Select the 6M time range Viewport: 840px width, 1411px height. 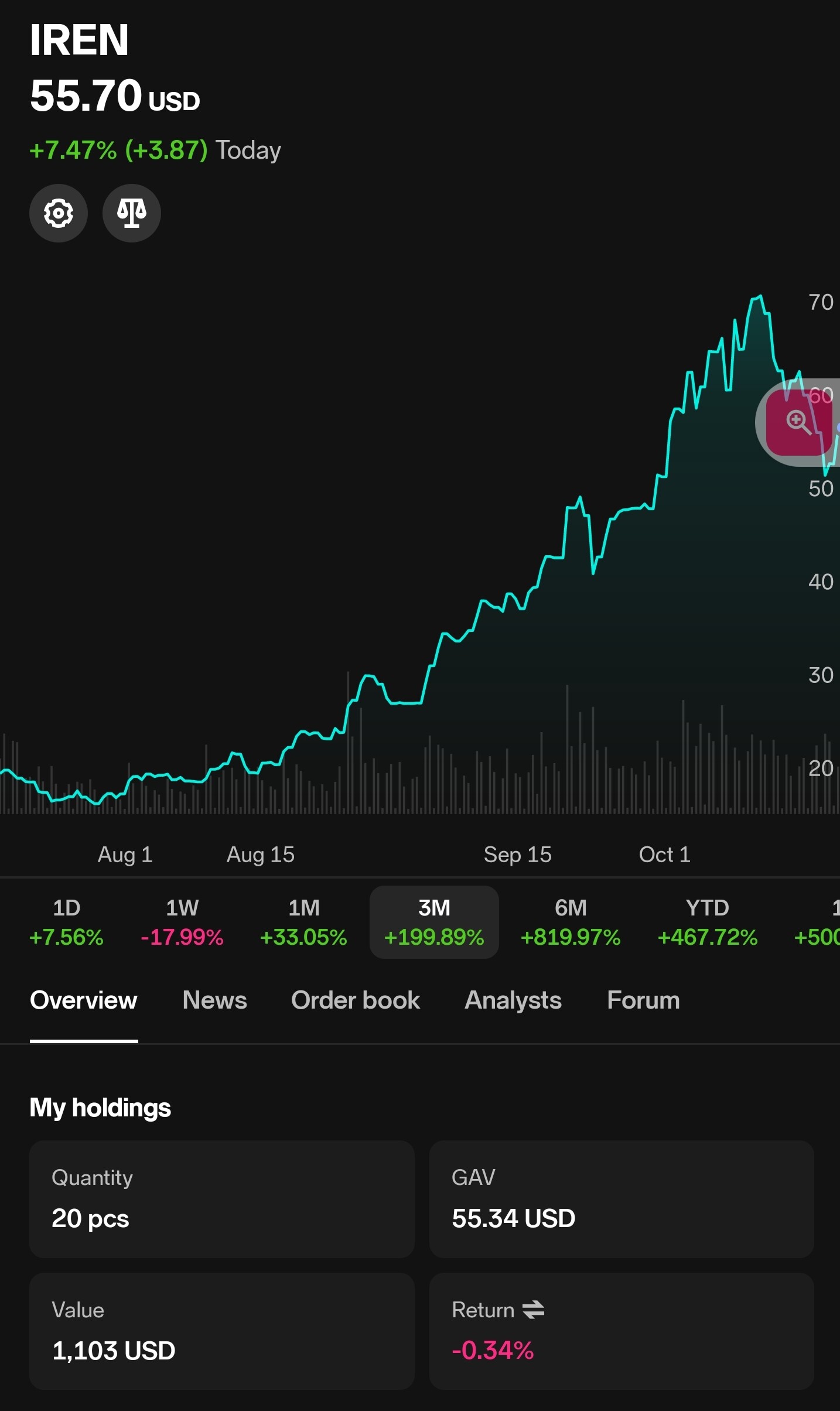571,922
